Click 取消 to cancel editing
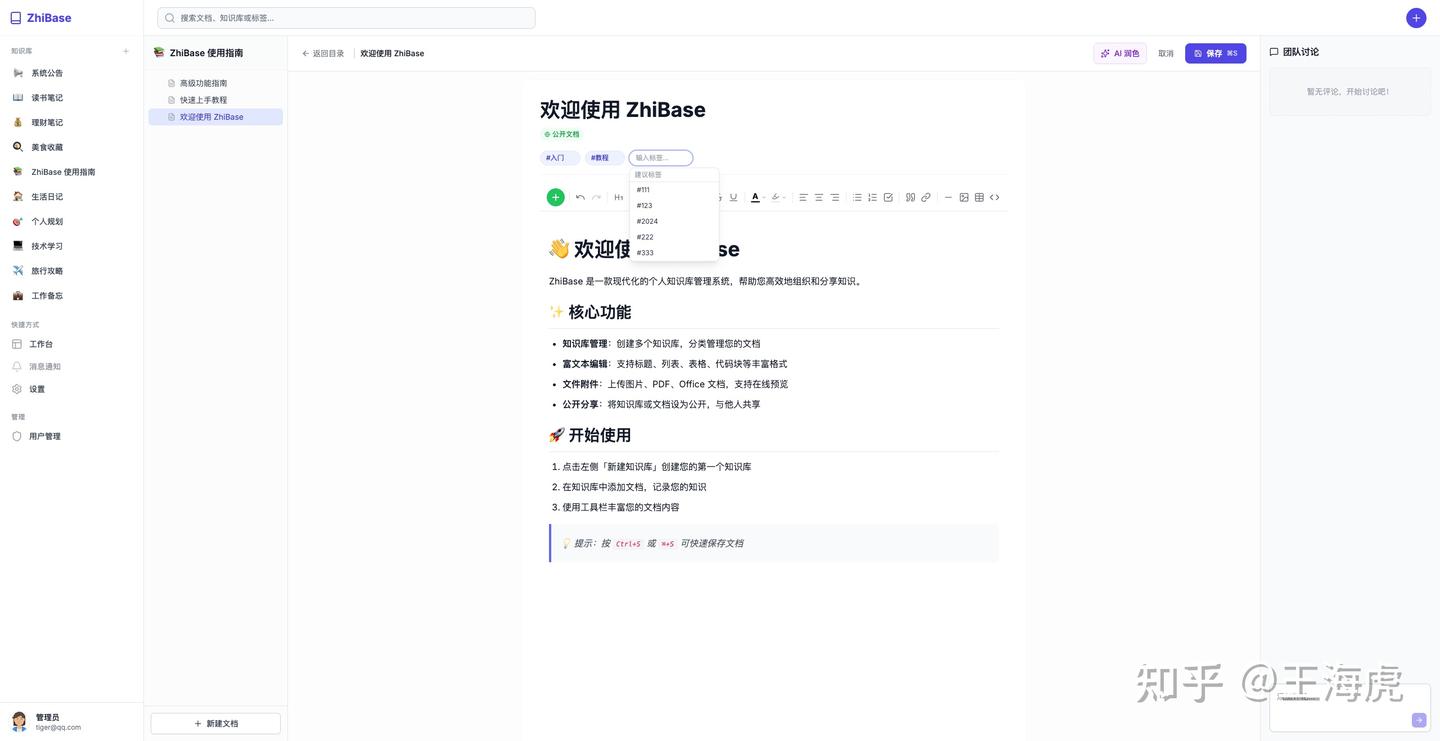 (x=1166, y=54)
